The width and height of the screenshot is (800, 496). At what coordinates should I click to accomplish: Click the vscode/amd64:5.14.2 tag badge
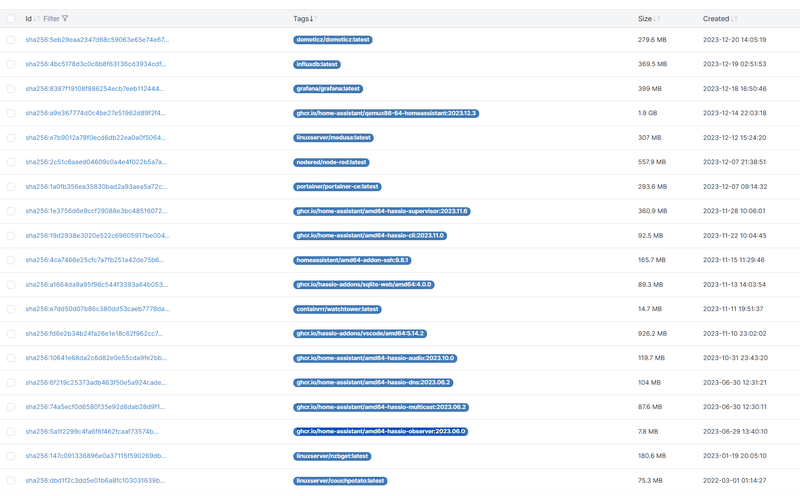pos(360,334)
